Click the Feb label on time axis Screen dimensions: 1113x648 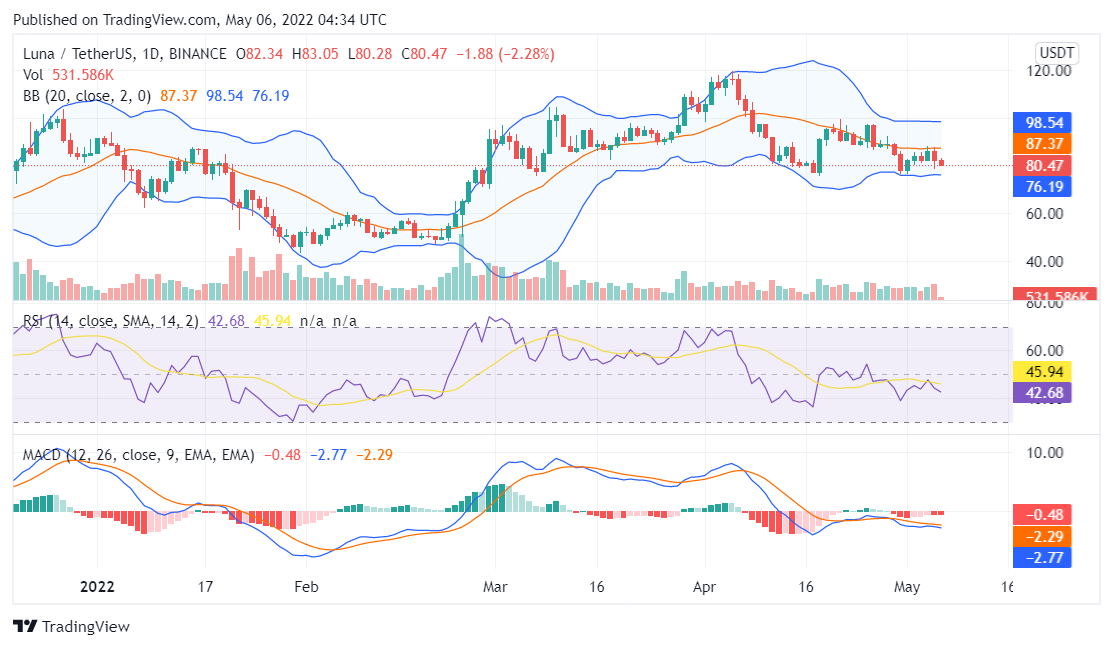tap(307, 587)
